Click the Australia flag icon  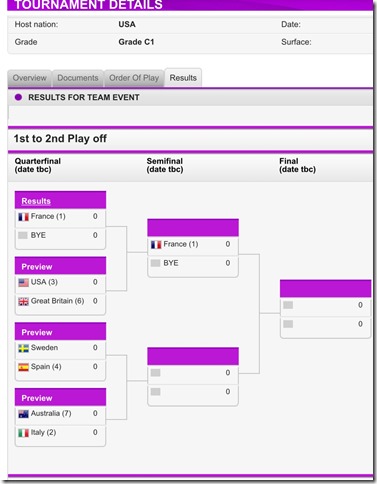tap(23, 414)
